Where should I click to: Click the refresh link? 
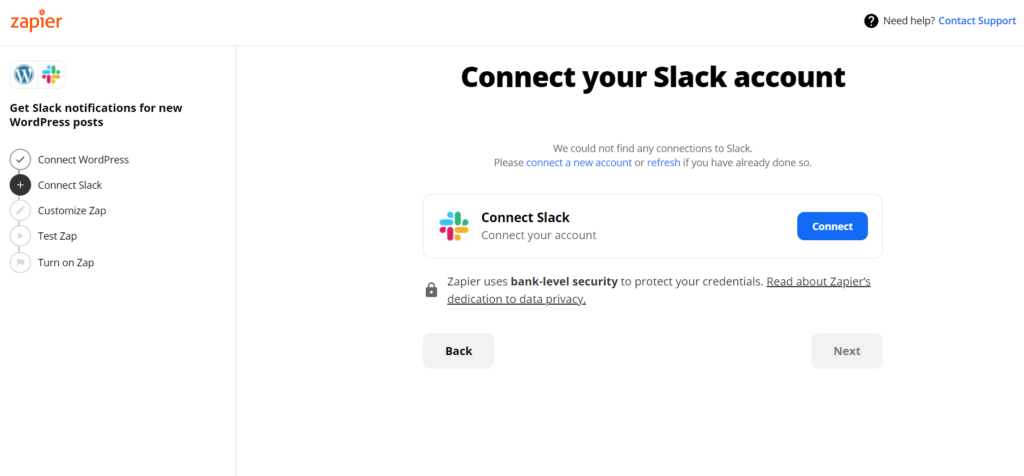tap(664, 163)
